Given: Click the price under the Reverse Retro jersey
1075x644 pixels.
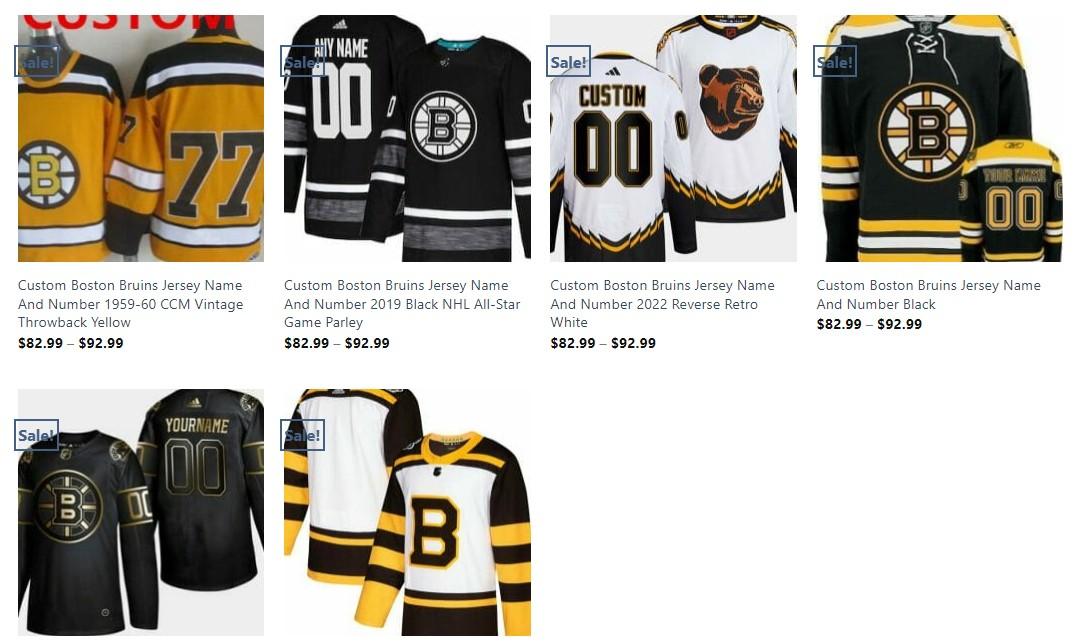Looking at the screenshot, I should click(603, 343).
